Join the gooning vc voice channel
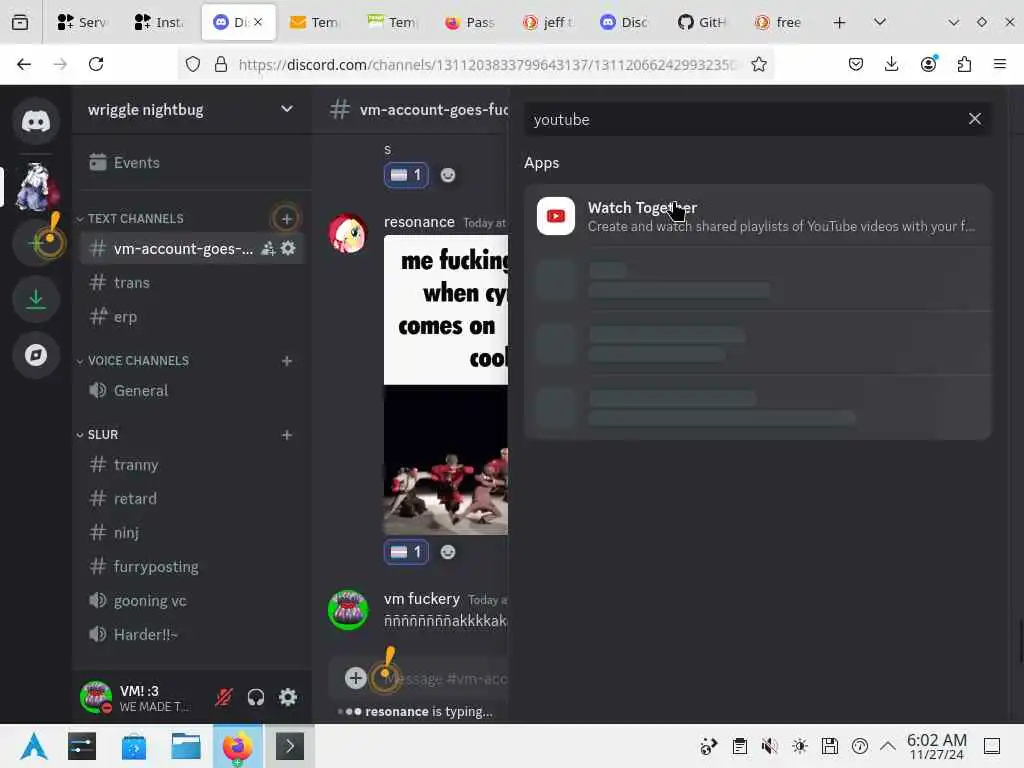The image size is (1024, 768). (x=191, y=601)
